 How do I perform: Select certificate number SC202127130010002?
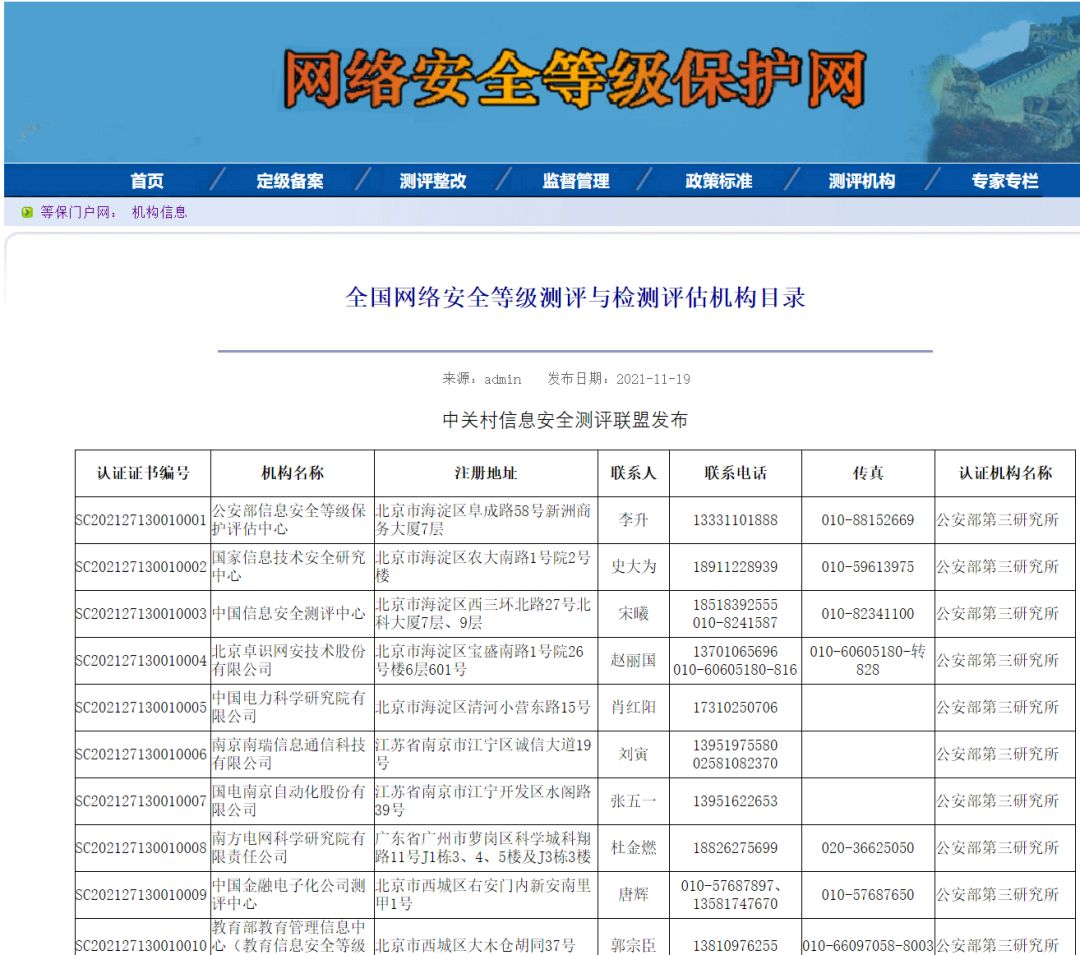pyautogui.click(x=141, y=567)
